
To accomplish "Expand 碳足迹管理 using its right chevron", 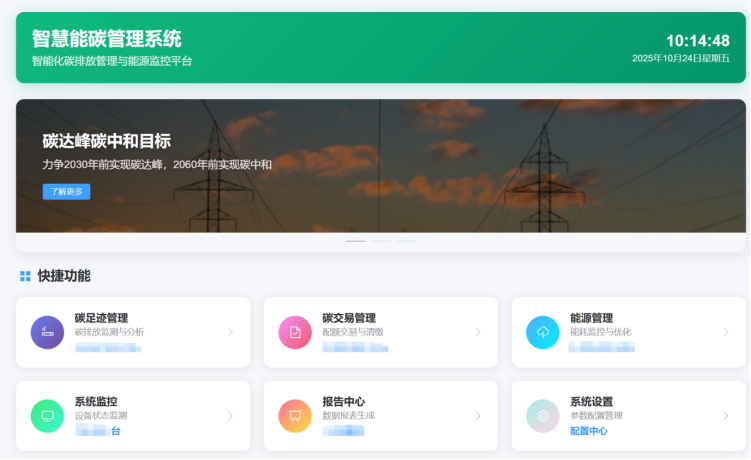I will click(230, 332).
